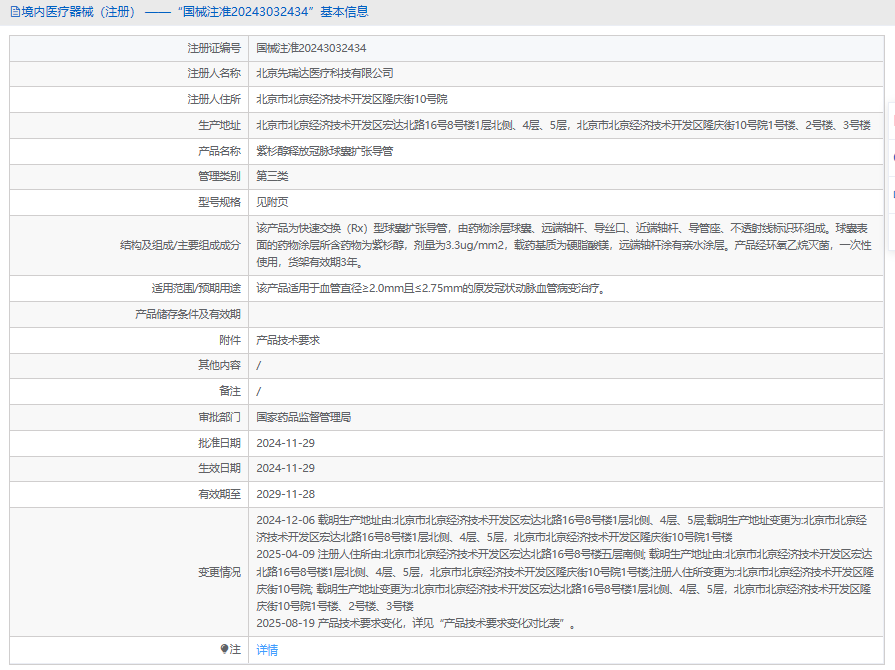
Task: Select the 2025-08-19 产品技术要求变化 entry
Action: (x=416, y=624)
